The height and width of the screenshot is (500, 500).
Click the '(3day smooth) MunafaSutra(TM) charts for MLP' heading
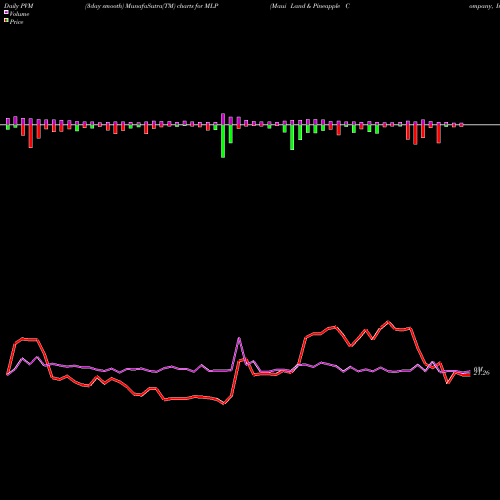tap(151, 6)
